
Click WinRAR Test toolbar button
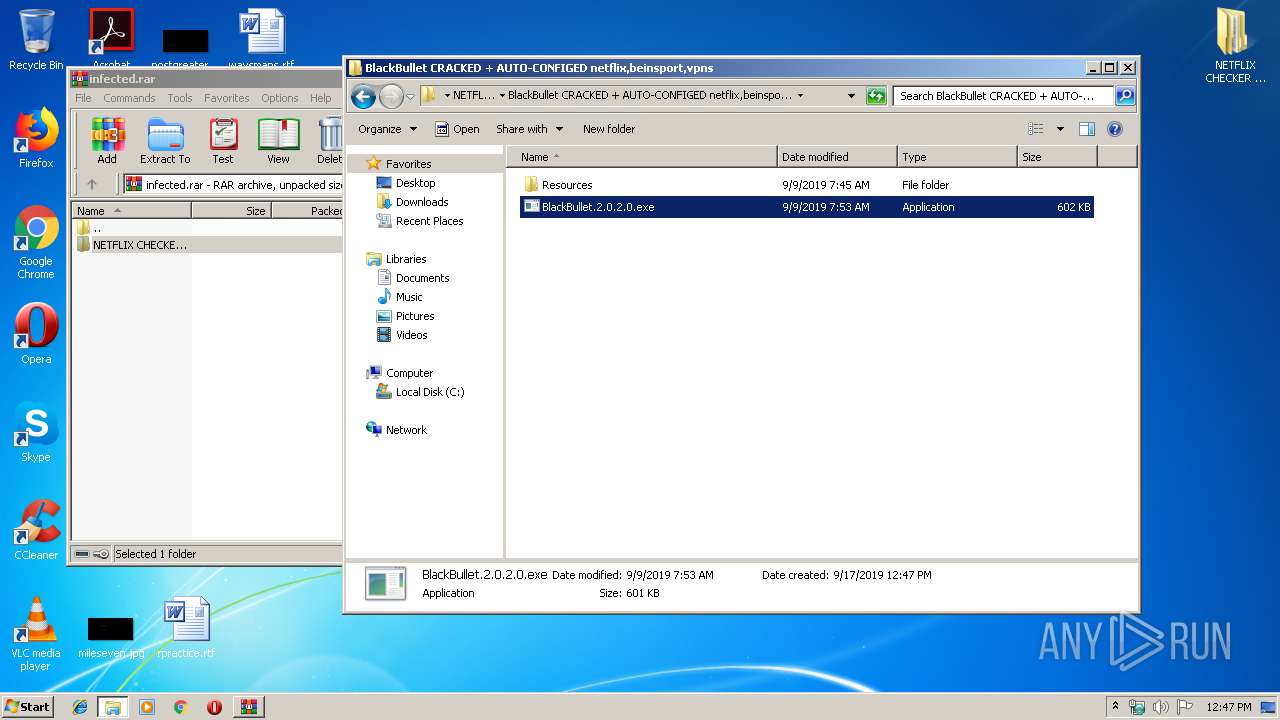pyautogui.click(x=223, y=141)
